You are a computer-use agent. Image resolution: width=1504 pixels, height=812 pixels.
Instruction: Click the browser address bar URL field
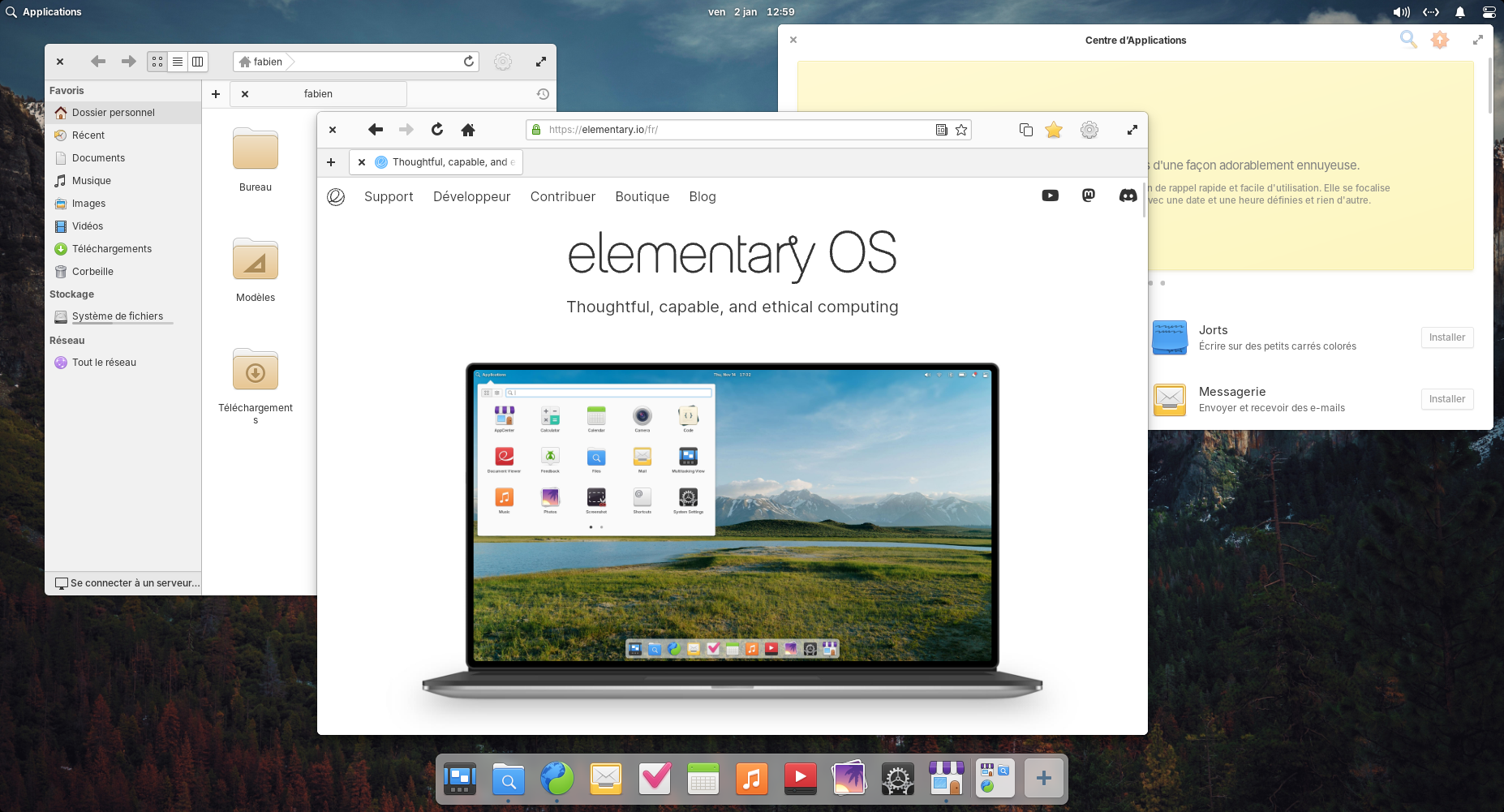[x=730, y=129]
